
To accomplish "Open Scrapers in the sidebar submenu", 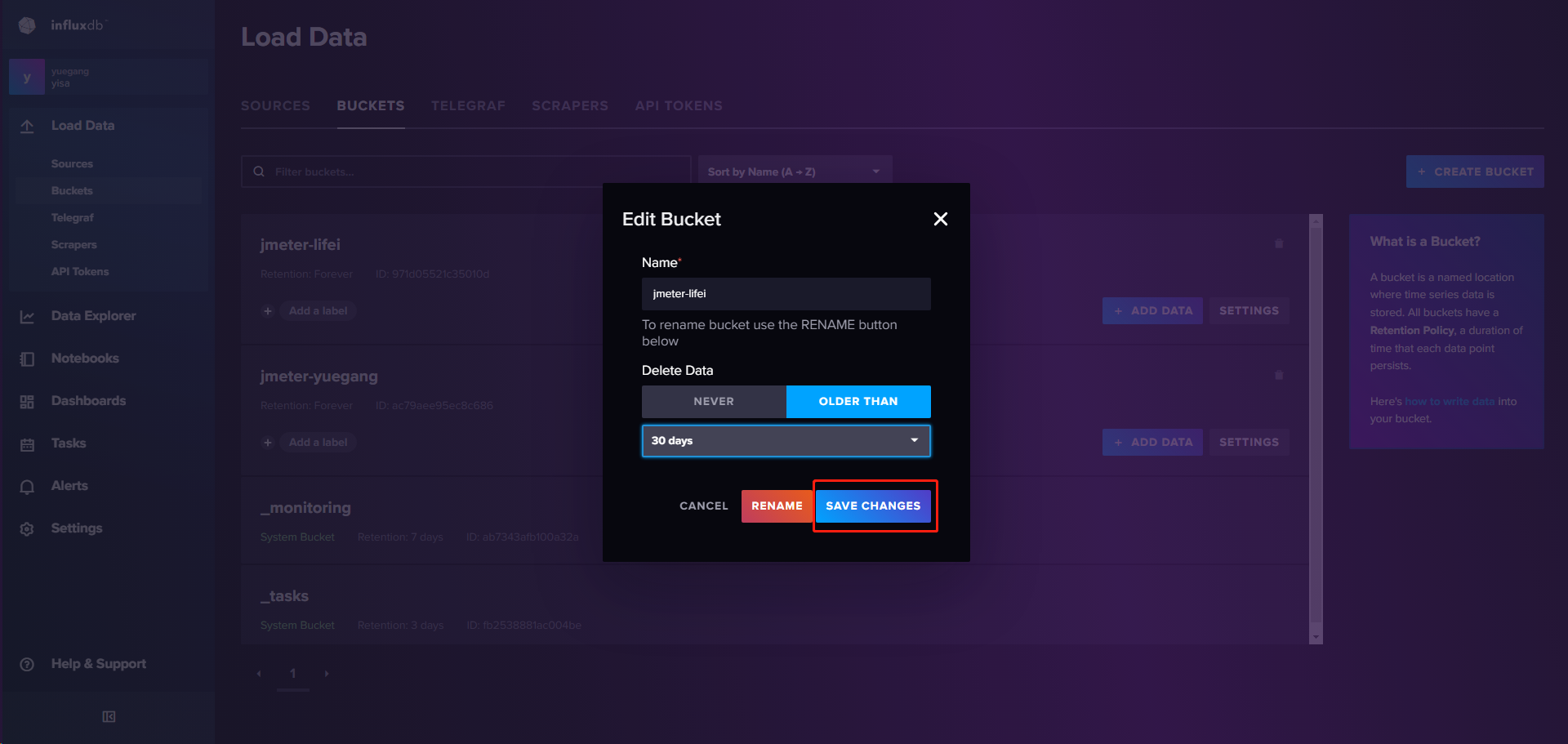I will [x=73, y=245].
